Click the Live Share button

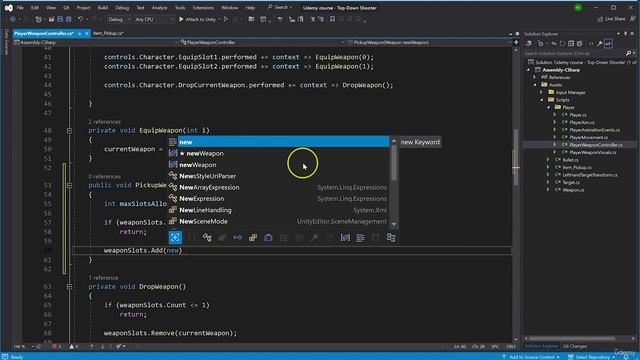point(611,19)
